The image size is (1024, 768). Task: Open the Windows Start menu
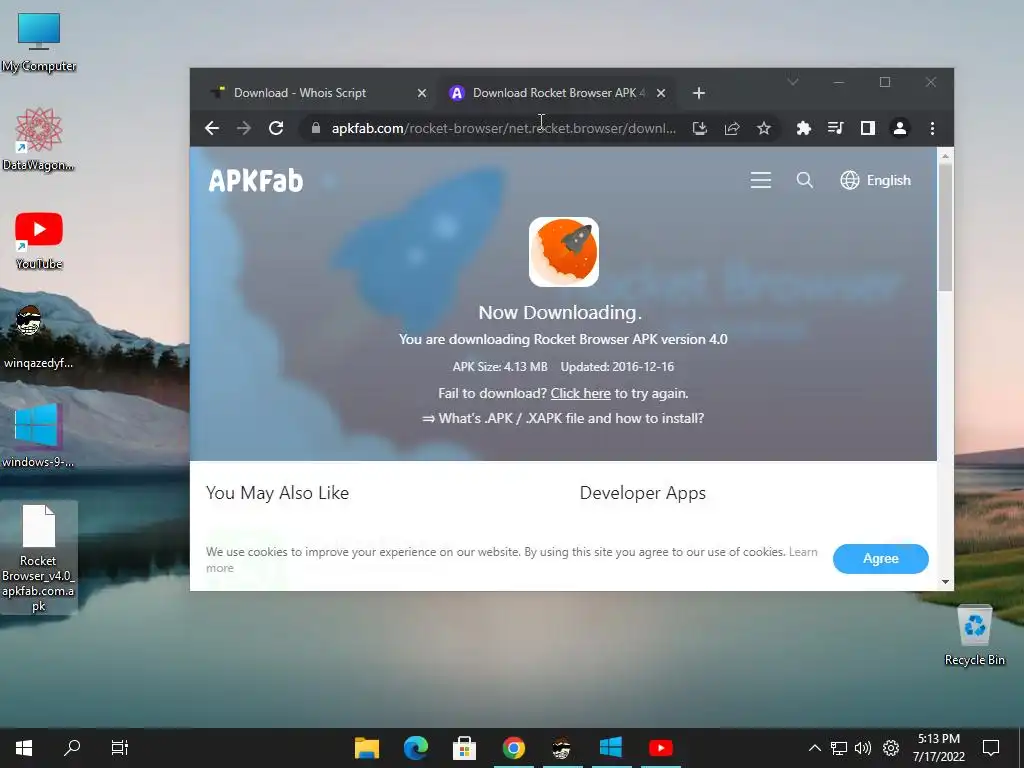click(x=24, y=748)
